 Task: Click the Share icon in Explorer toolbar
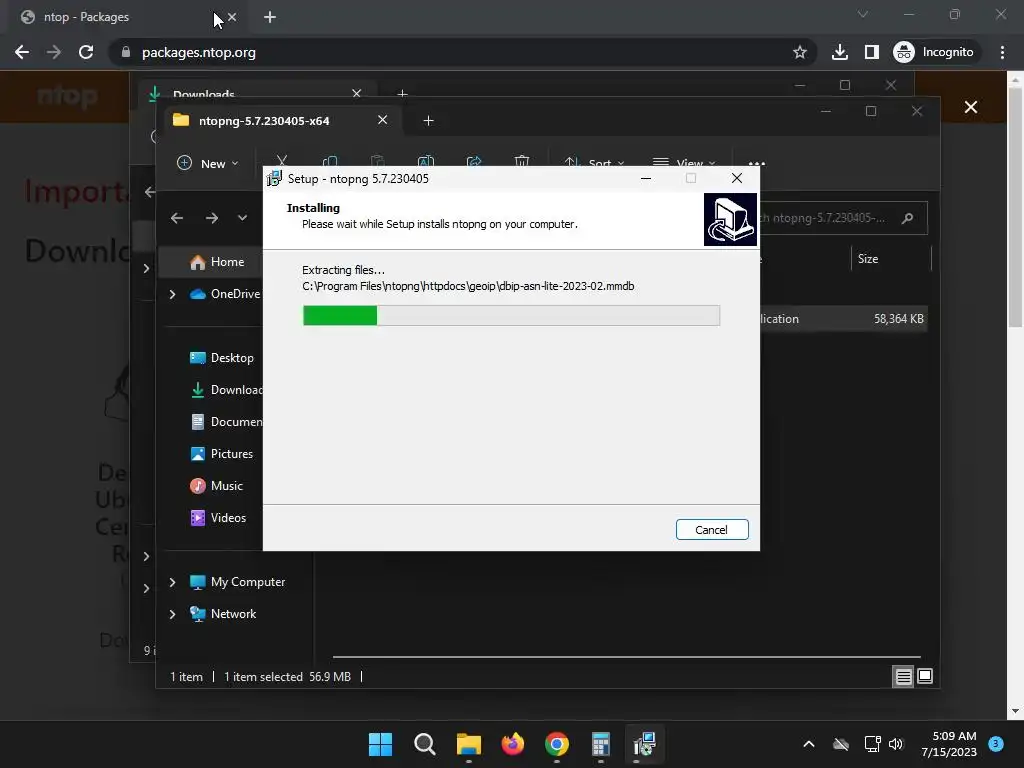[x=474, y=161]
